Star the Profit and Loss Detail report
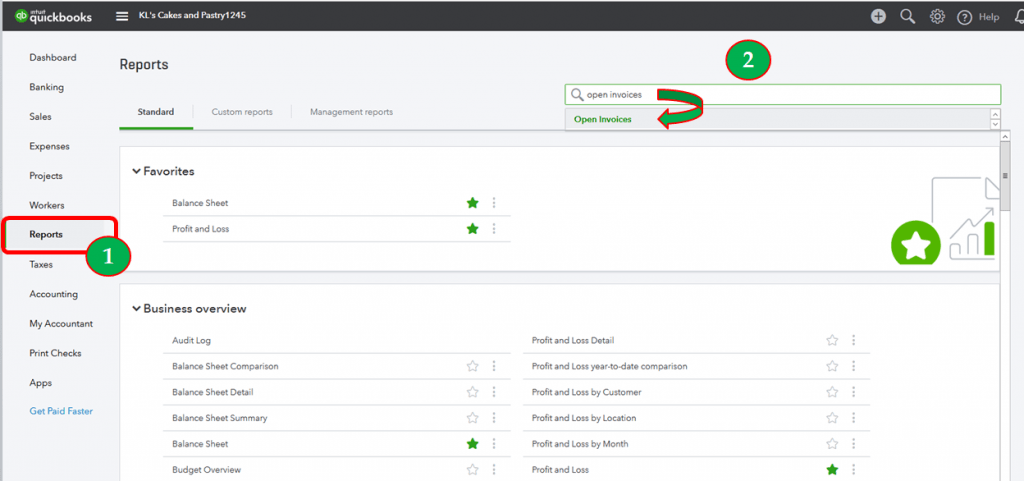The width and height of the screenshot is (1024, 481). 832,340
